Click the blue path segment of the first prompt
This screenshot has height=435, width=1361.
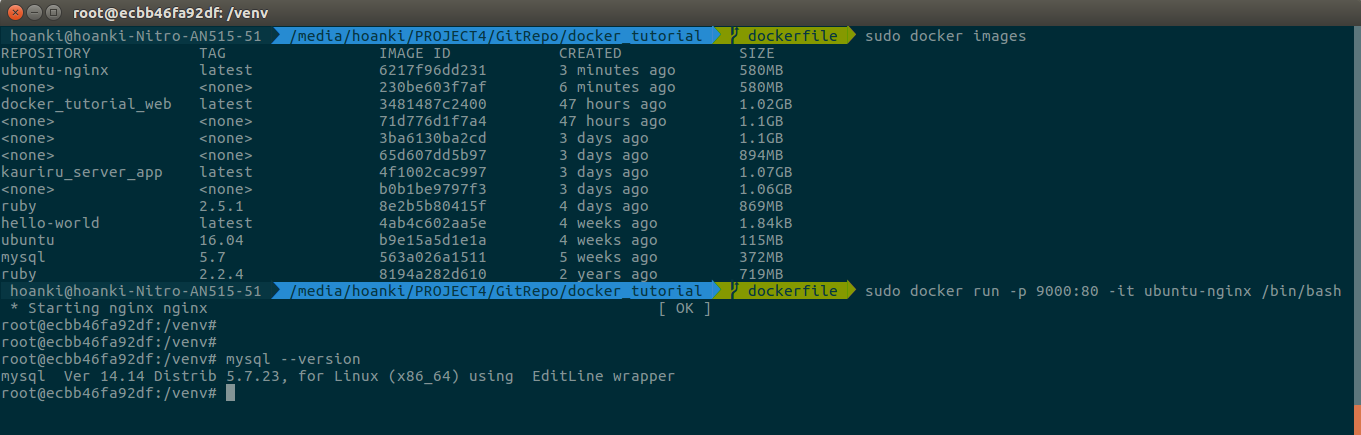coord(495,36)
